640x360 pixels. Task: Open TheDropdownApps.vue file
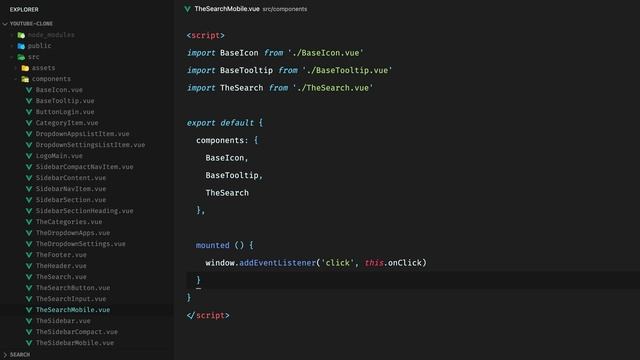[x=73, y=233]
